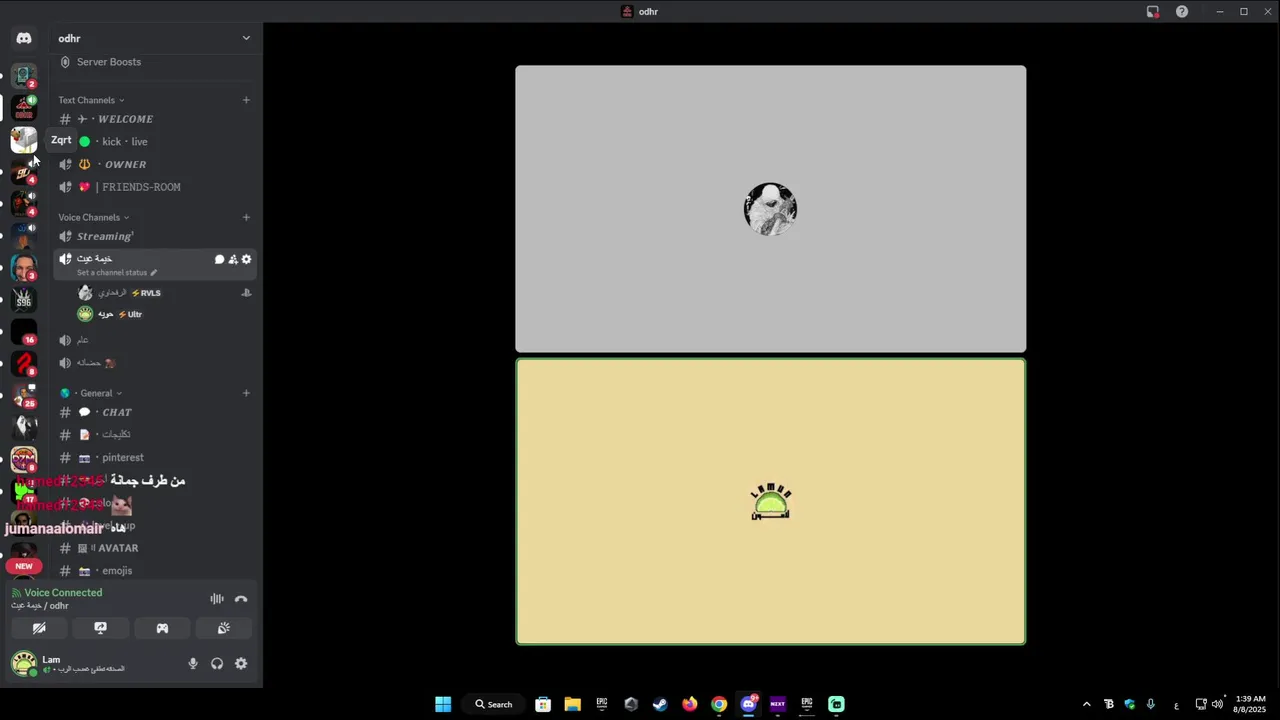
Task: Collapse the Text Channels category
Action: pos(91,100)
